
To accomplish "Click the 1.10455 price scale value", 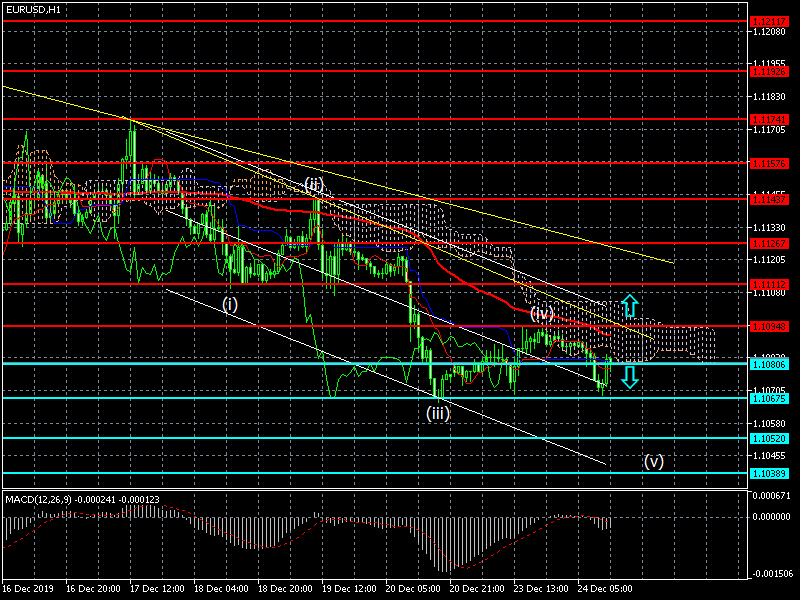I will (x=769, y=456).
